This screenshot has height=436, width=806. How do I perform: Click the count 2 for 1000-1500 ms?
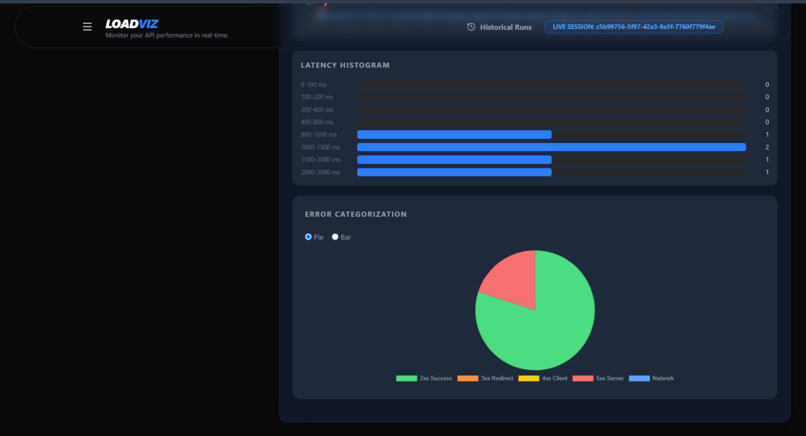pyautogui.click(x=767, y=147)
